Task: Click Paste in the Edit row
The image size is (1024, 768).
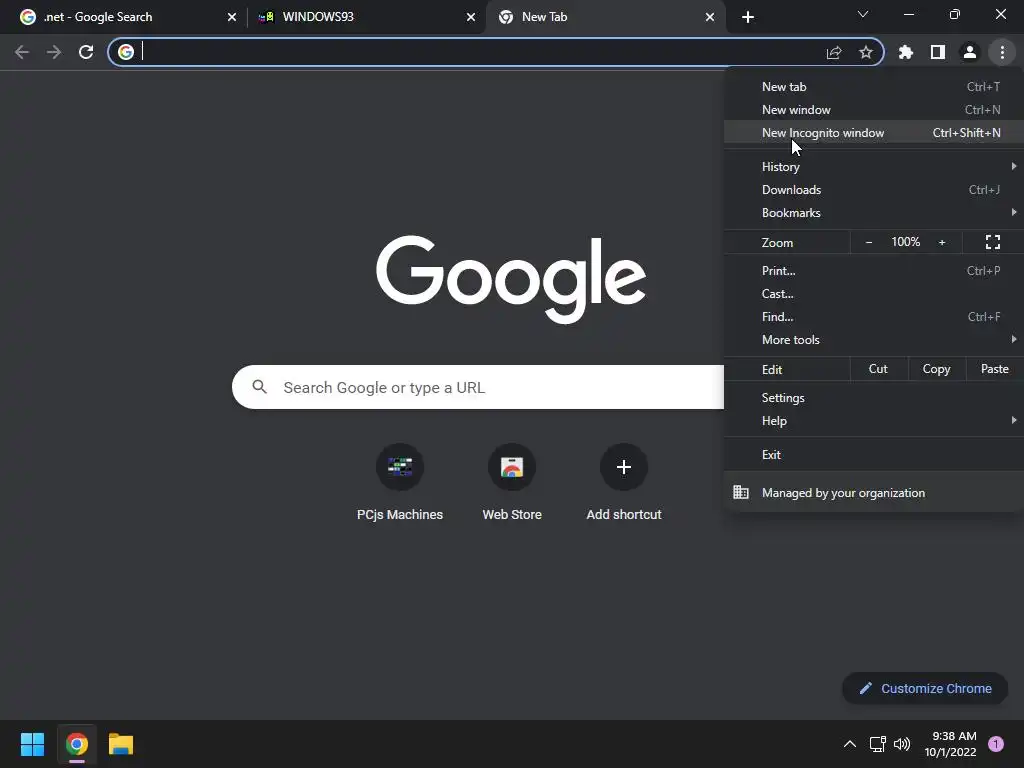Action: [x=995, y=369]
